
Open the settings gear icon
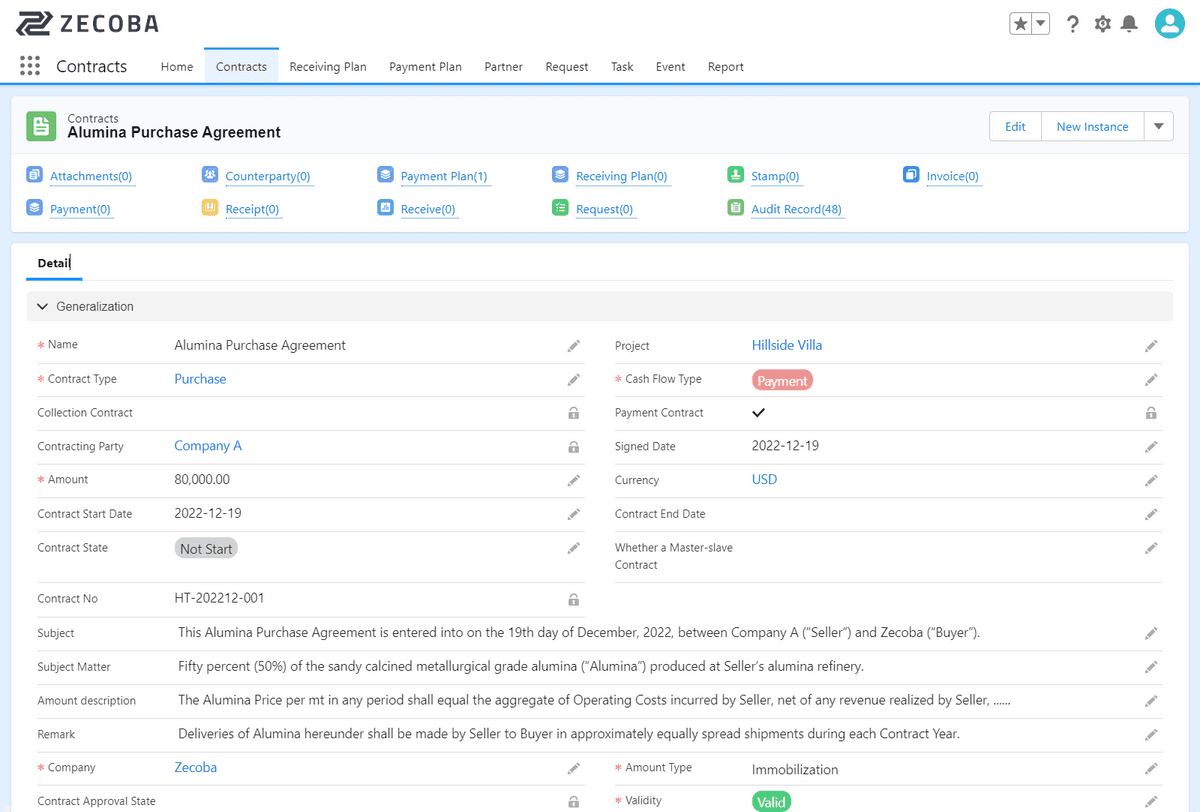tap(1102, 24)
